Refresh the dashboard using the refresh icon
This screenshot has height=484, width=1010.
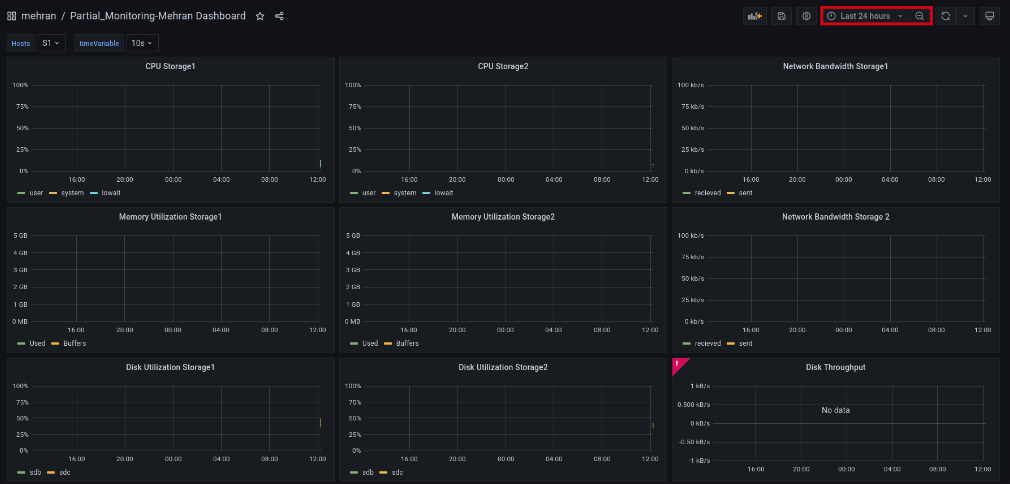pyautogui.click(x=945, y=16)
